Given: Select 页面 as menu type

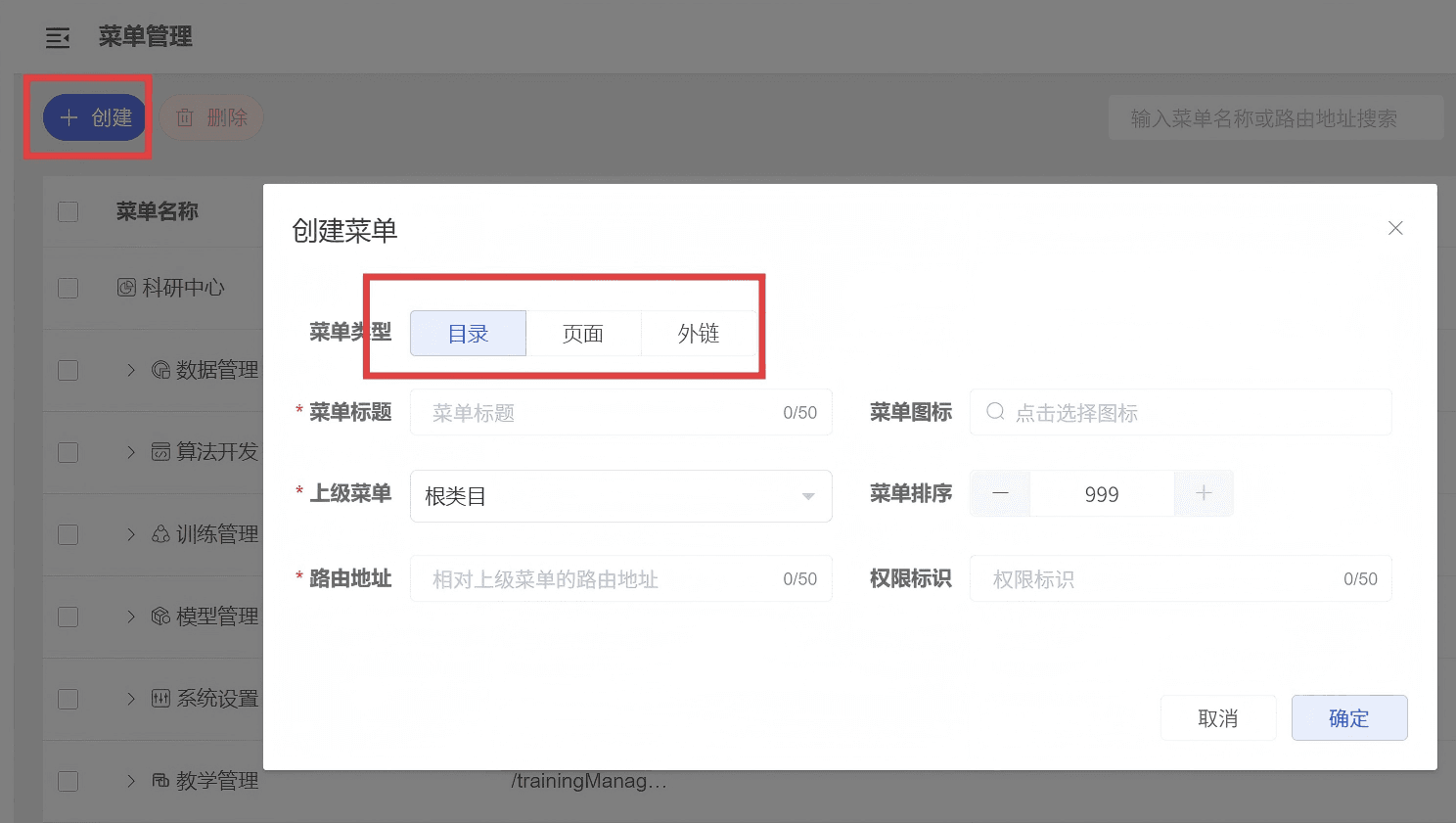Looking at the screenshot, I should click(x=583, y=334).
